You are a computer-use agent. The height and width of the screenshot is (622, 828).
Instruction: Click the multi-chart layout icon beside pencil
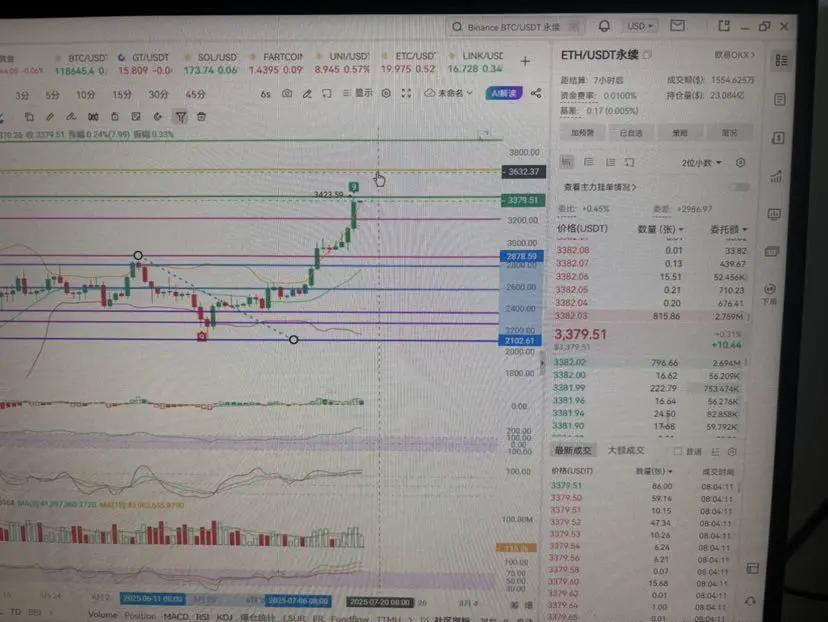[327, 93]
